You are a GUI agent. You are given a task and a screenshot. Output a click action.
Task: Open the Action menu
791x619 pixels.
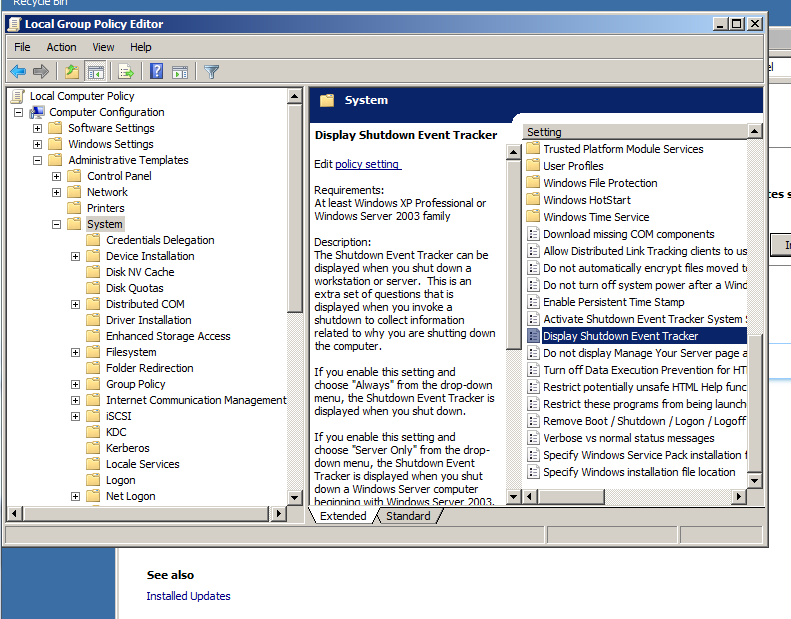(61, 47)
